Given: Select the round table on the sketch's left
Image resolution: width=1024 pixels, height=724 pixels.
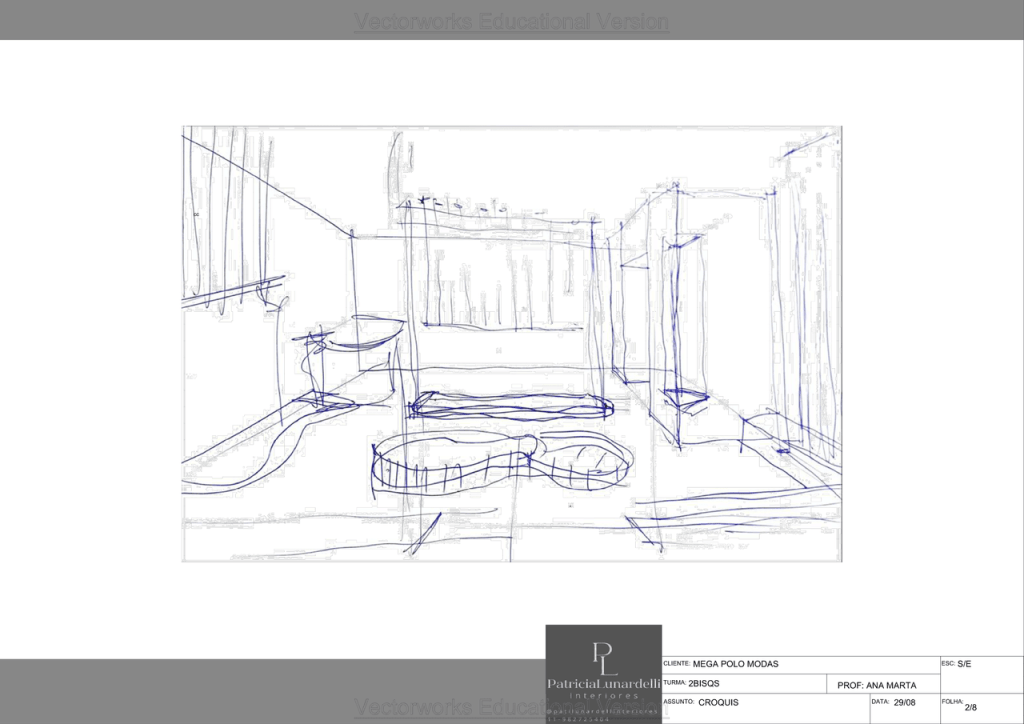Looking at the screenshot, I should point(355,335).
